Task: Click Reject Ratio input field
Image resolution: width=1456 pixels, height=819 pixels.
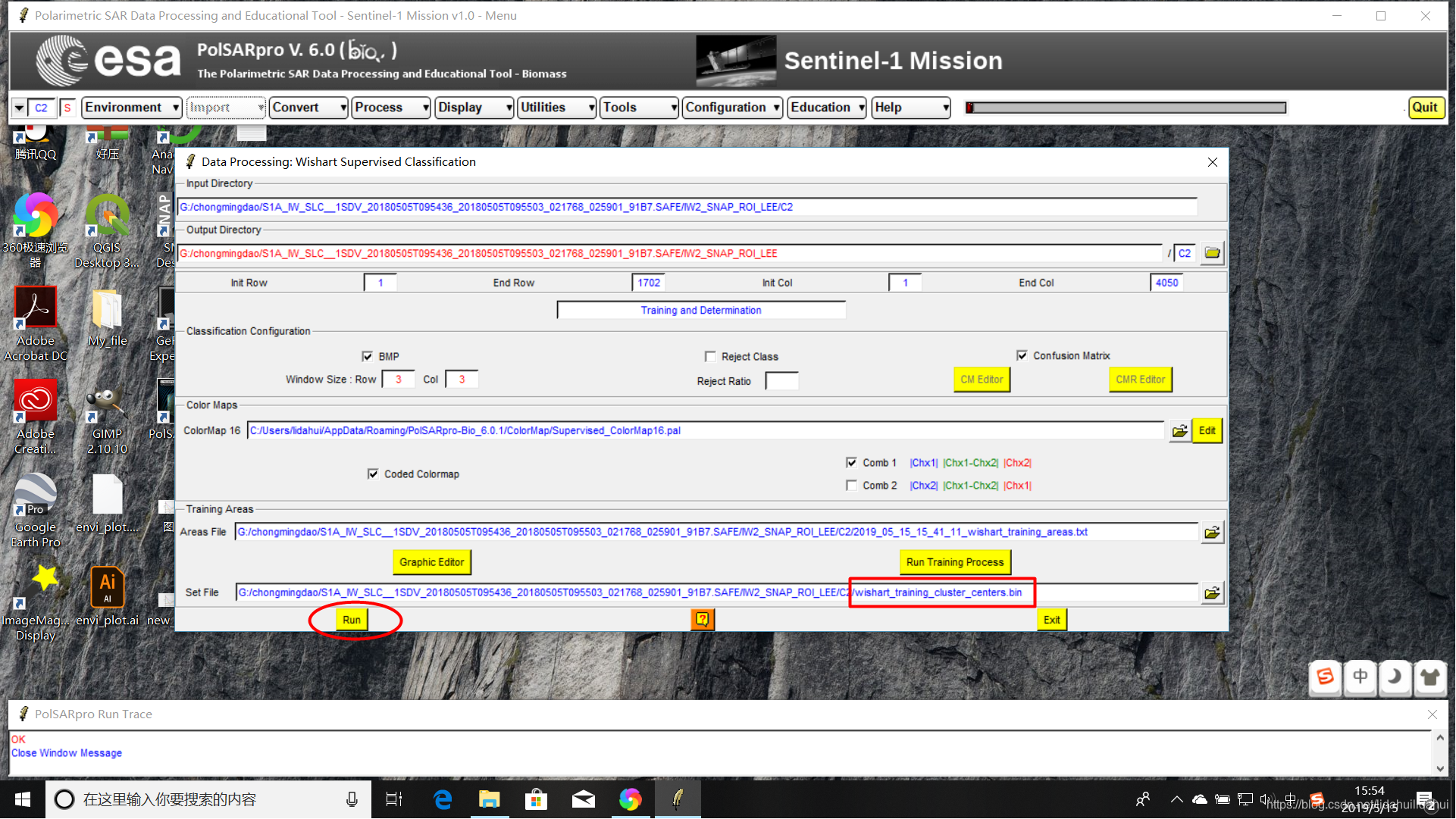Action: (781, 381)
